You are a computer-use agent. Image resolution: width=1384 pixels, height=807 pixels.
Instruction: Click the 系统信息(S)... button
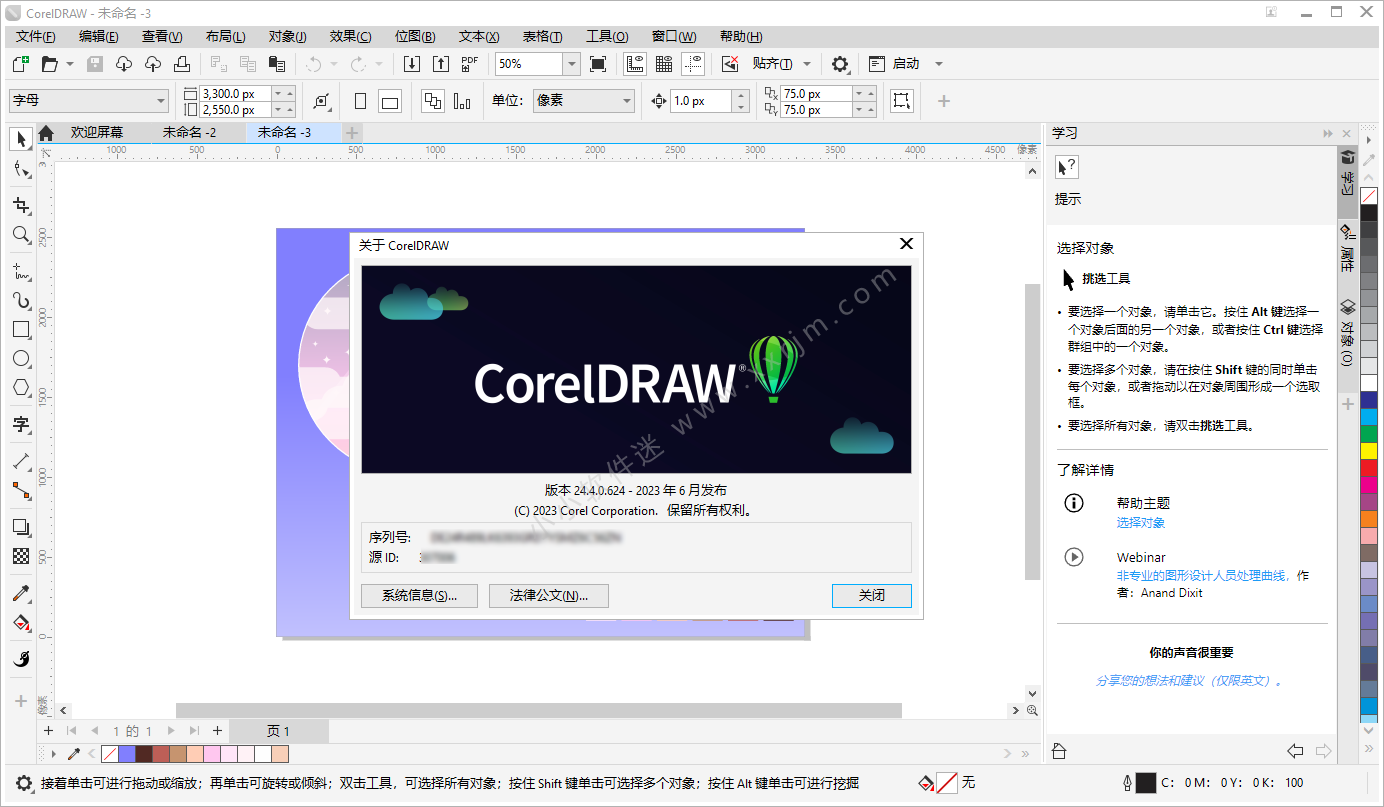click(419, 596)
